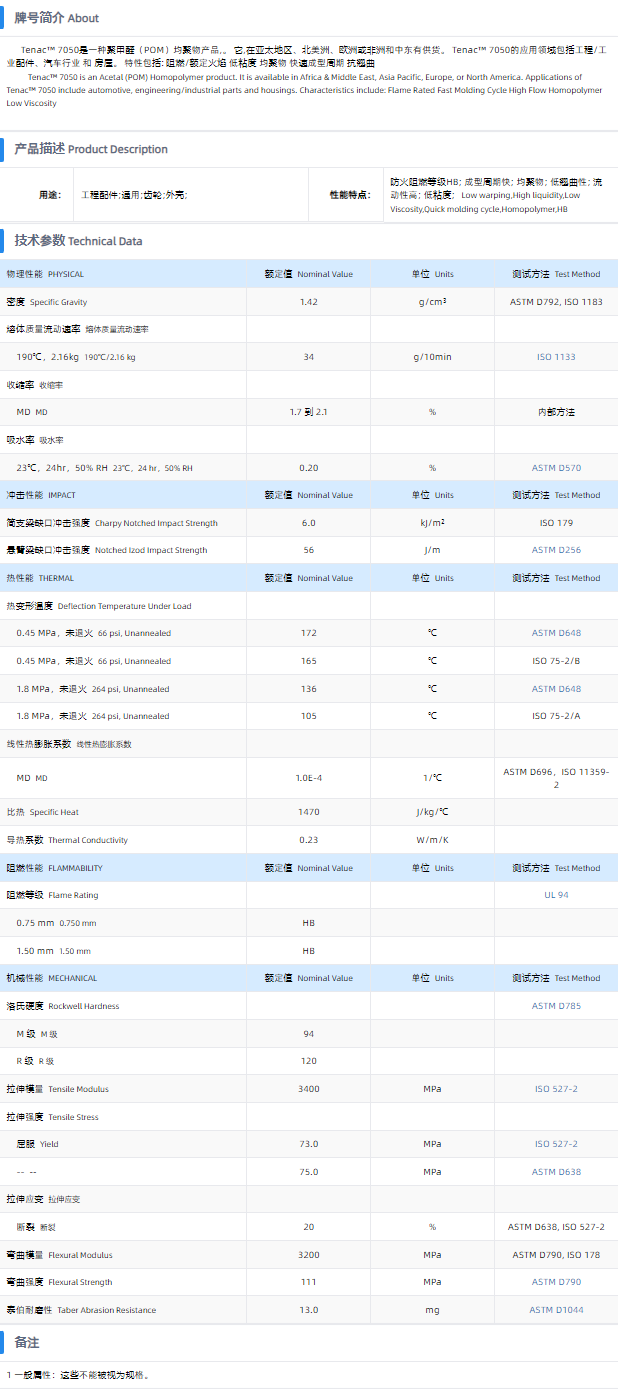Click the Izod impact value 56
The height and width of the screenshot is (1389, 618).
pyautogui.click(x=309, y=550)
